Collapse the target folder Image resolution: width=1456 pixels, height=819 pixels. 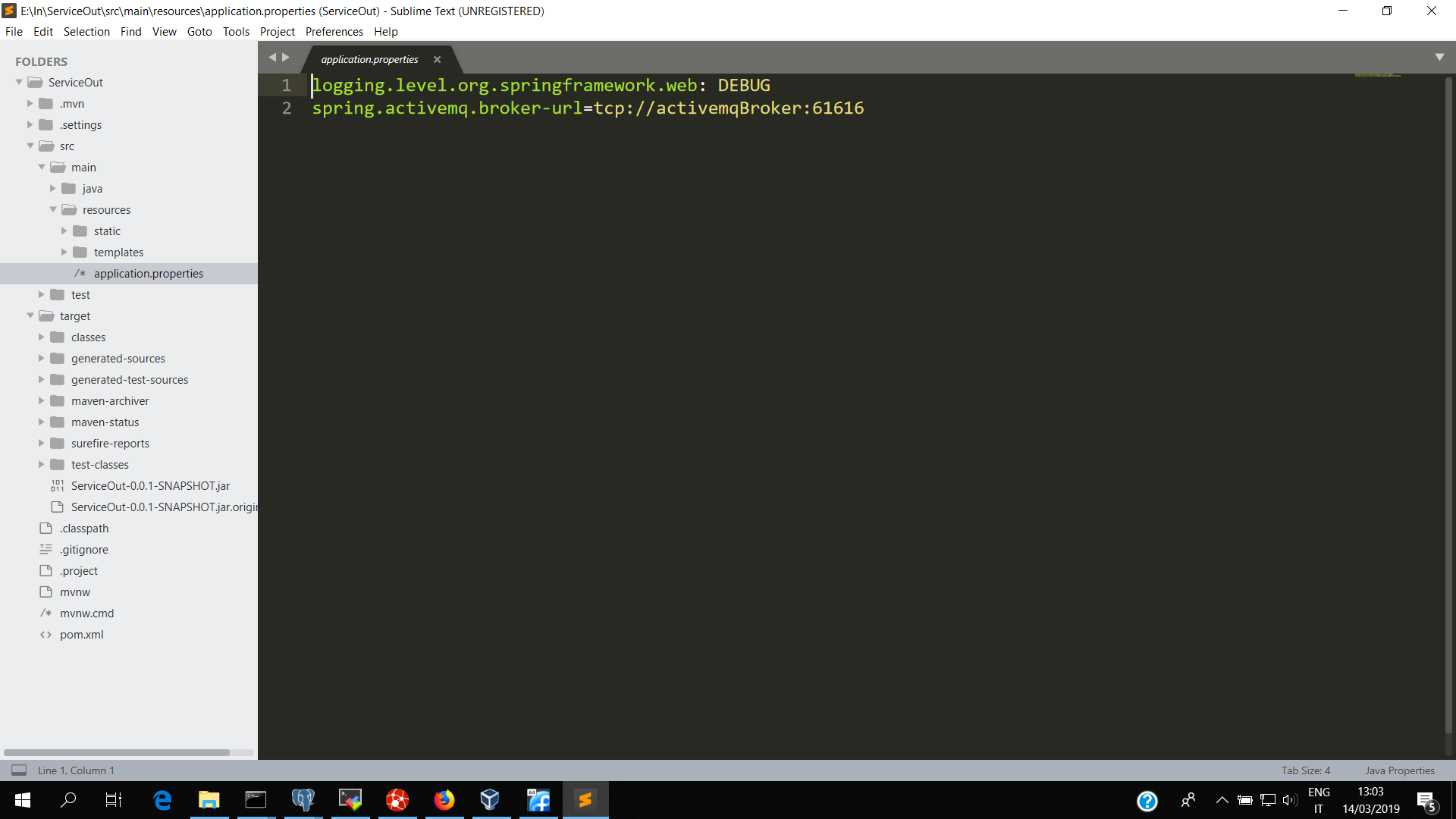[30, 315]
